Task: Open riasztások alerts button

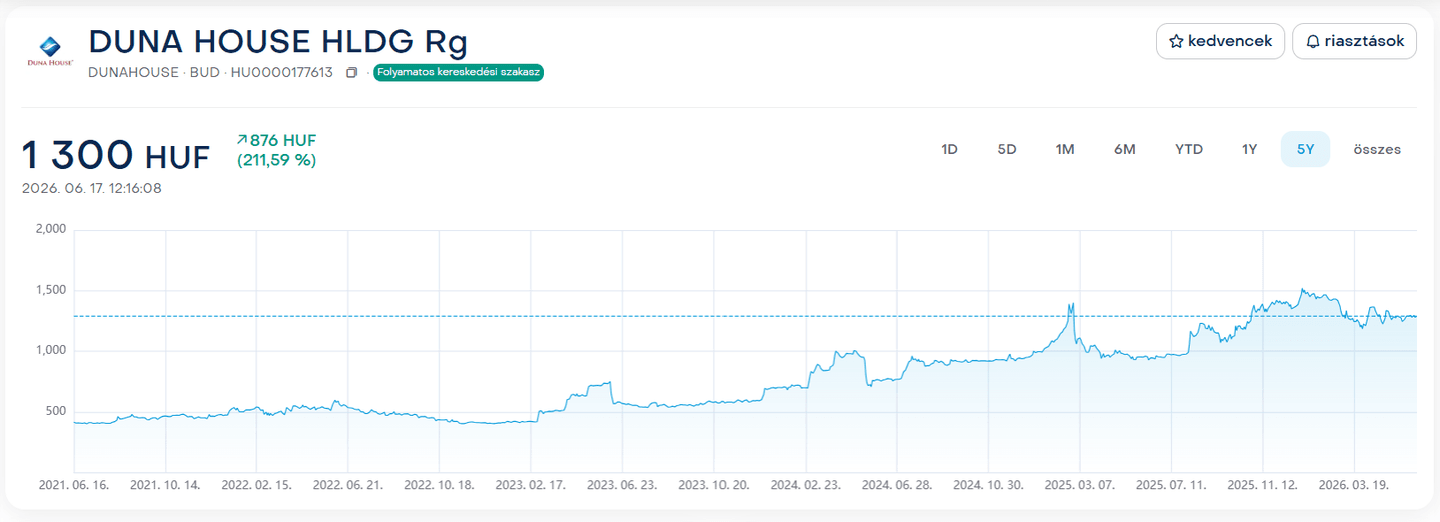Action: pyautogui.click(x=1354, y=41)
